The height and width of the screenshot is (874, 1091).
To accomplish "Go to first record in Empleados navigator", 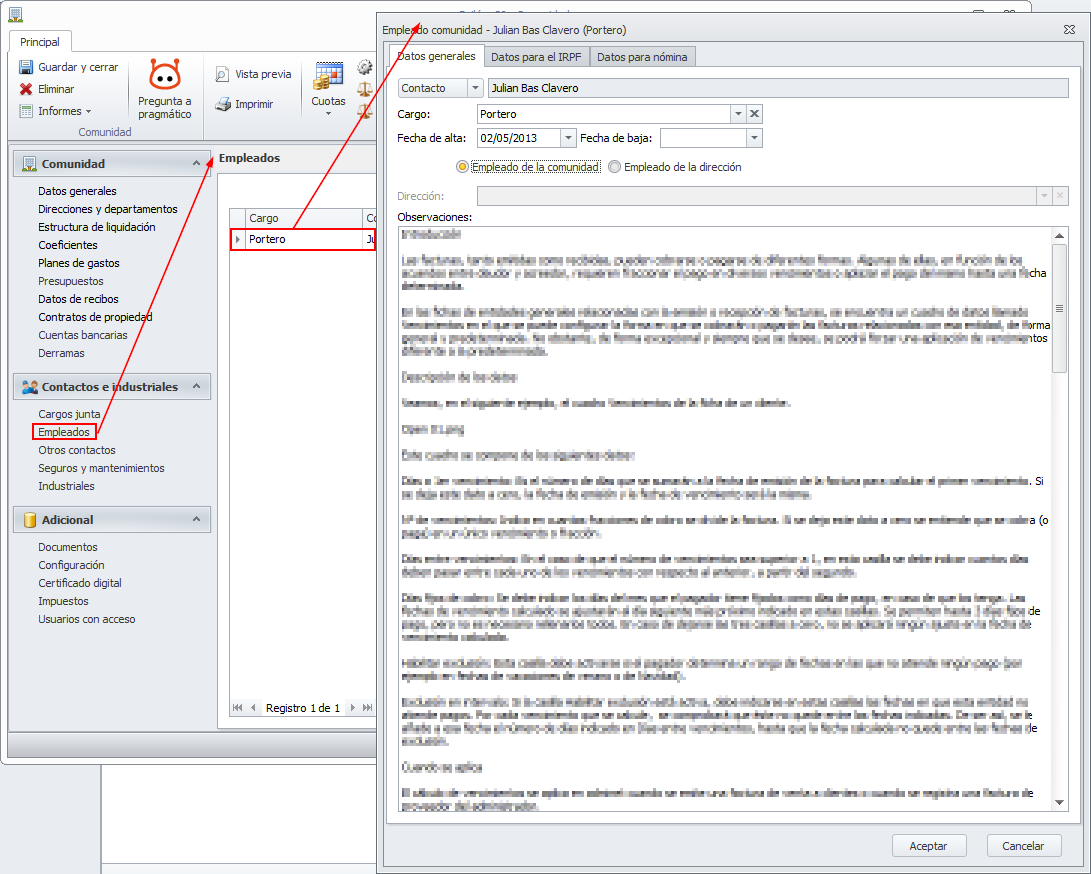I will click(237, 708).
